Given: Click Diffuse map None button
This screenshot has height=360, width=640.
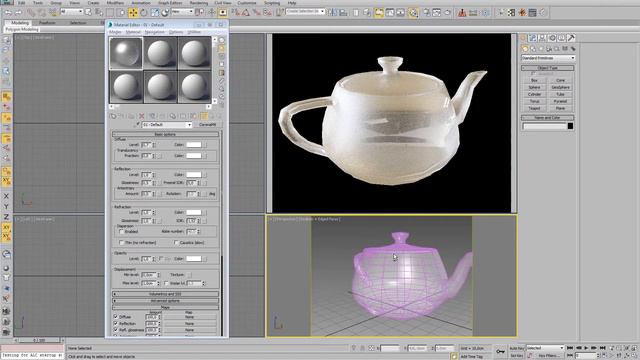Looking at the screenshot, I should click(189, 317).
